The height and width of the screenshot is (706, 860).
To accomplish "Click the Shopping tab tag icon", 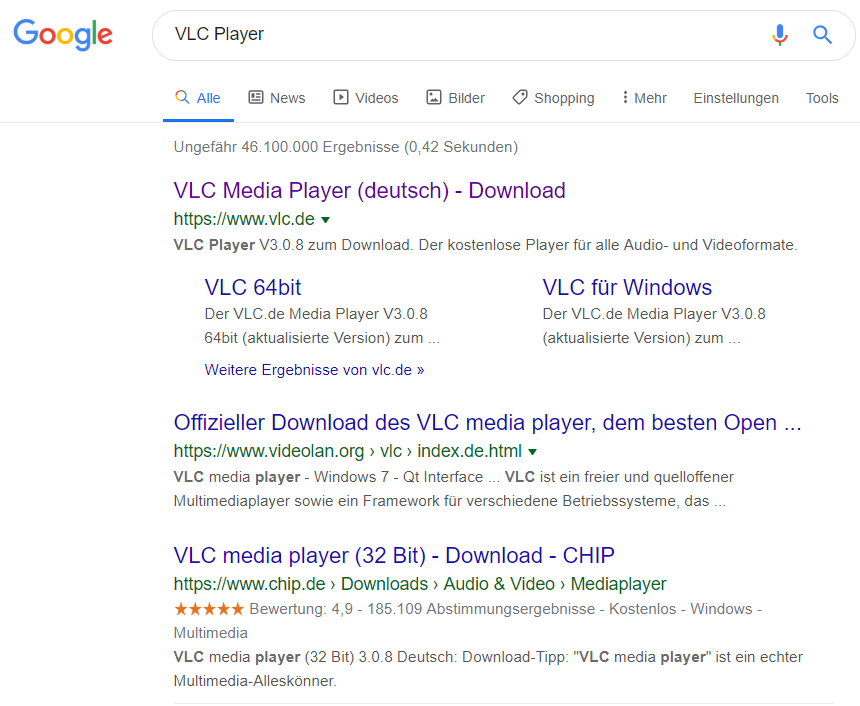I will 519,98.
